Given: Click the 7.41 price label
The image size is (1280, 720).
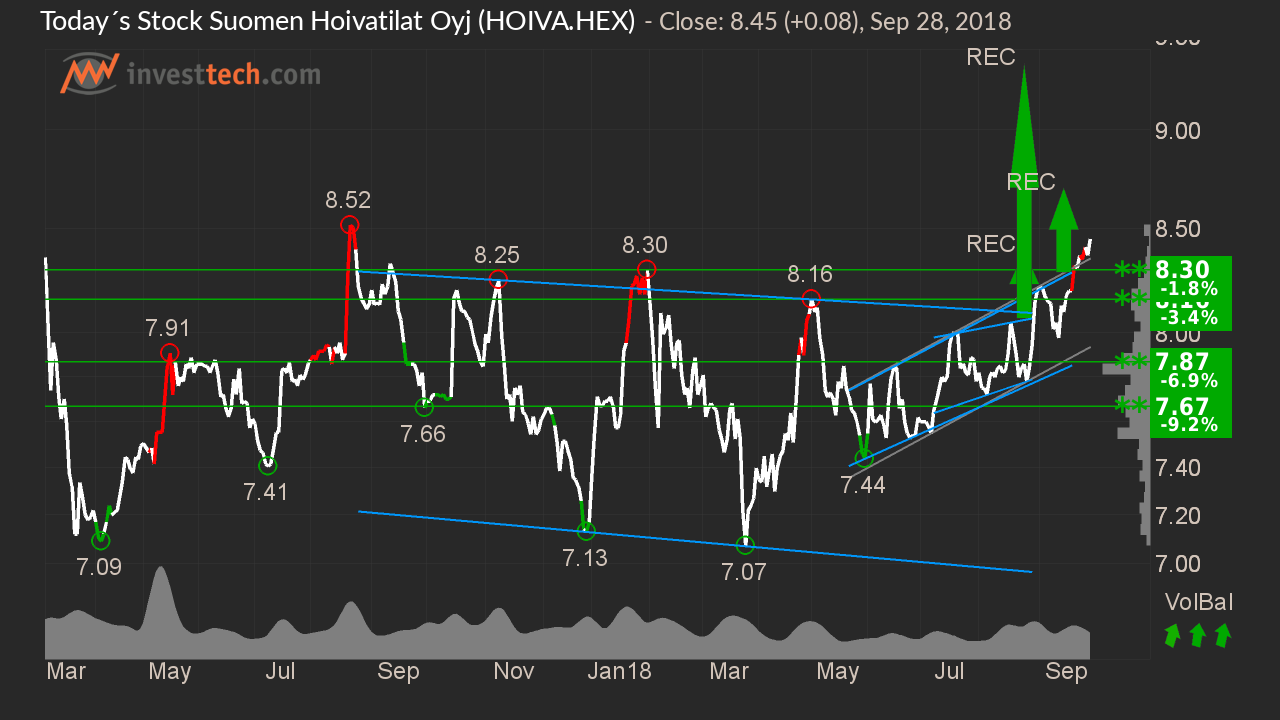Looking at the screenshot, I should click(265, 491).
